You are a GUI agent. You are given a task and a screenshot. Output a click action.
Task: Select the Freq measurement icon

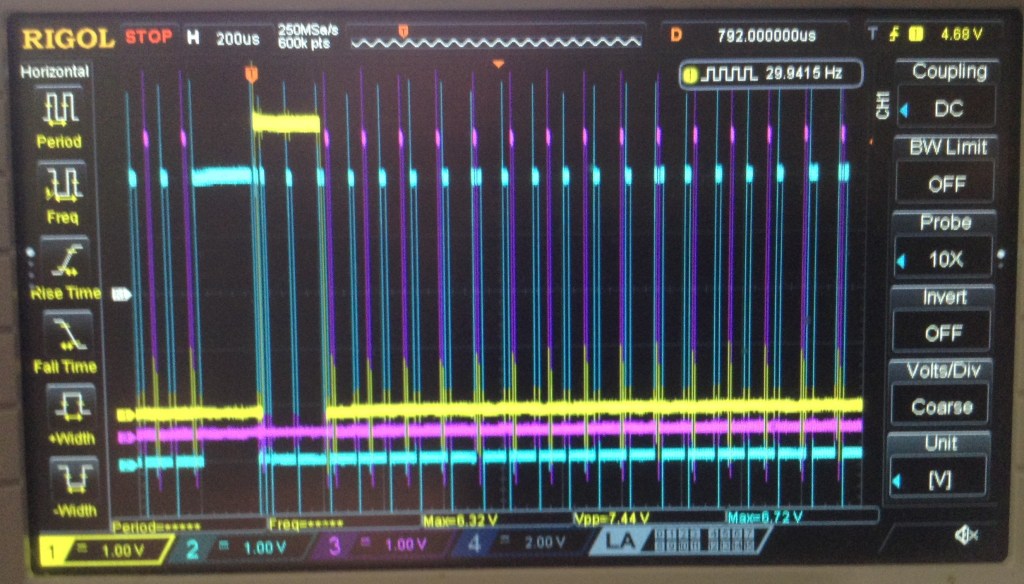[58, 190]
